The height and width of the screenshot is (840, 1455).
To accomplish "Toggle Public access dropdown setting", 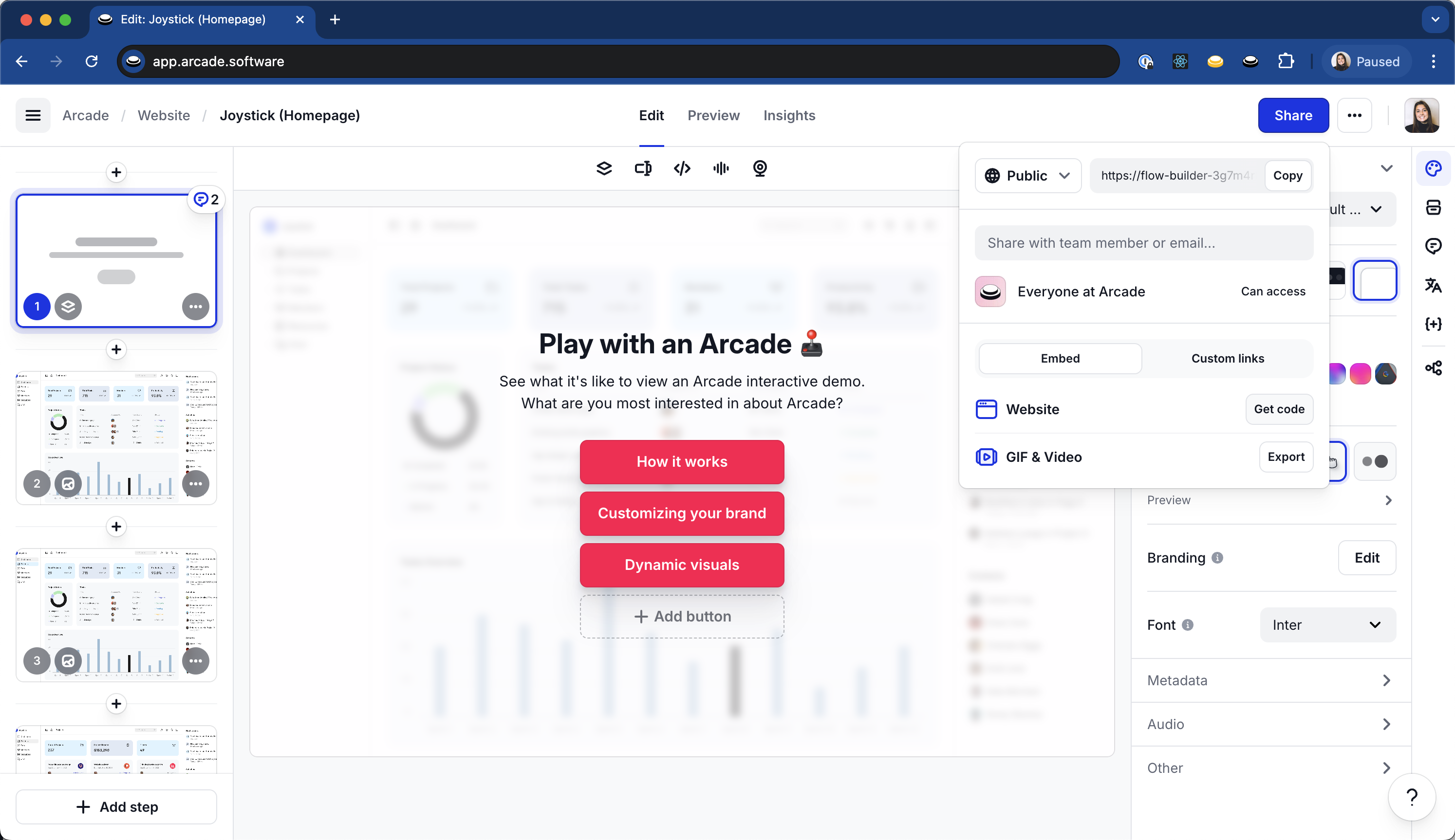I will [x=1024, y=175].
